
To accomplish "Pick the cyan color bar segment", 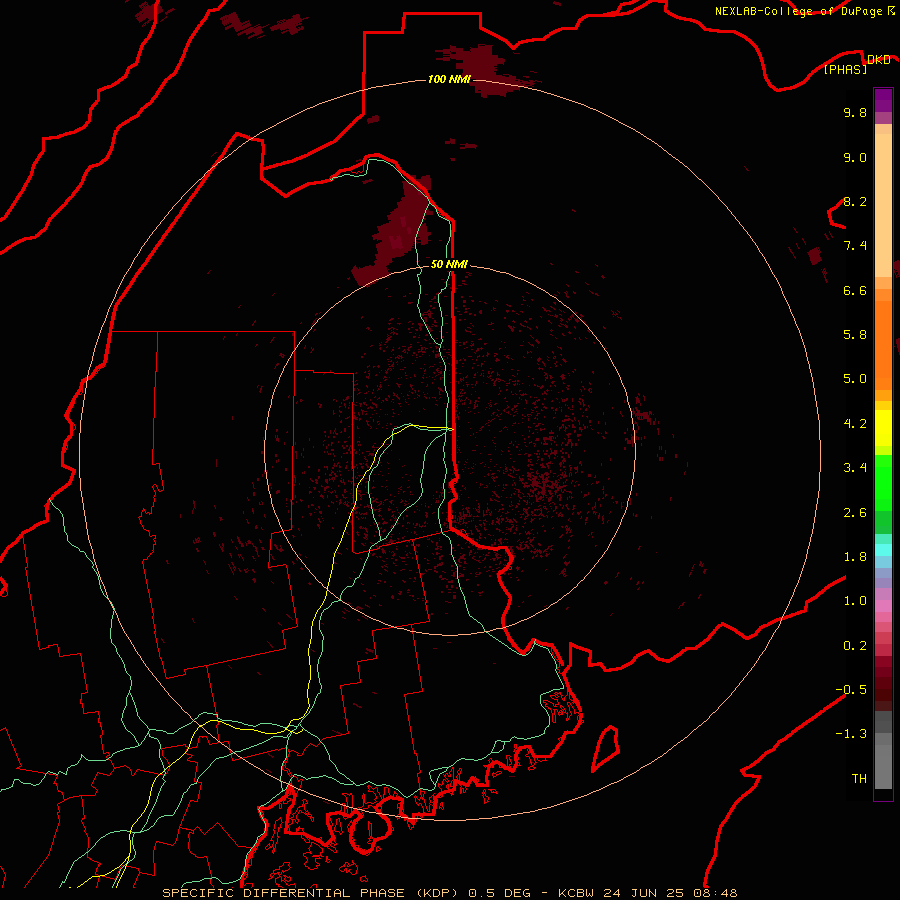I will point(883,550).
